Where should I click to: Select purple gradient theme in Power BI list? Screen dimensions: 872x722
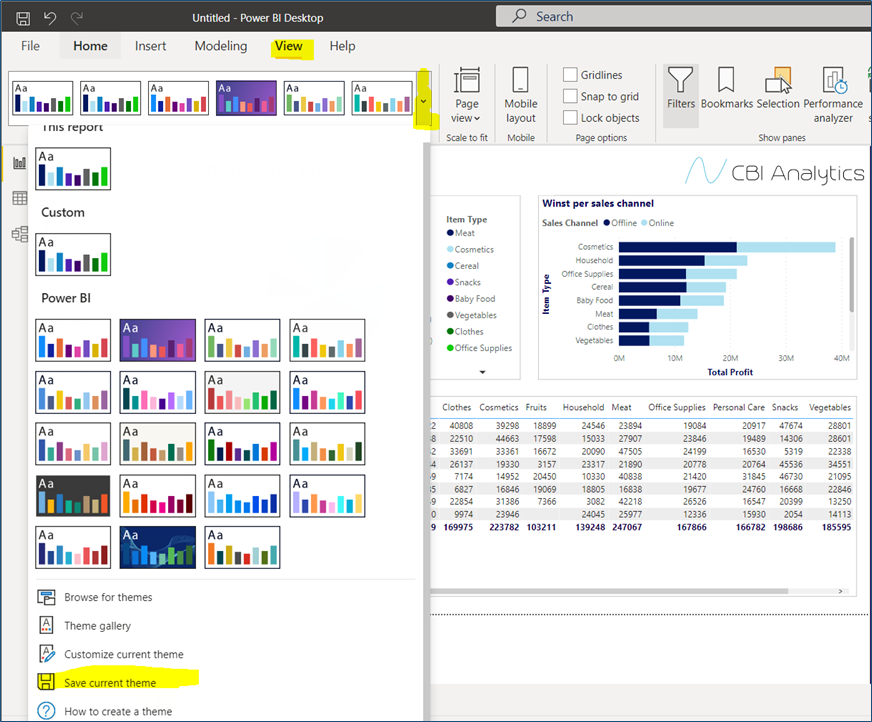pos(157,340)
